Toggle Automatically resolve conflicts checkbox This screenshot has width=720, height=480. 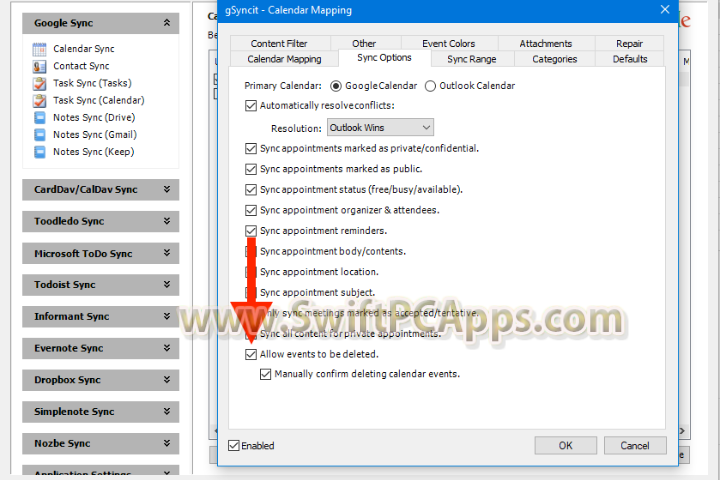coord(251,106)
